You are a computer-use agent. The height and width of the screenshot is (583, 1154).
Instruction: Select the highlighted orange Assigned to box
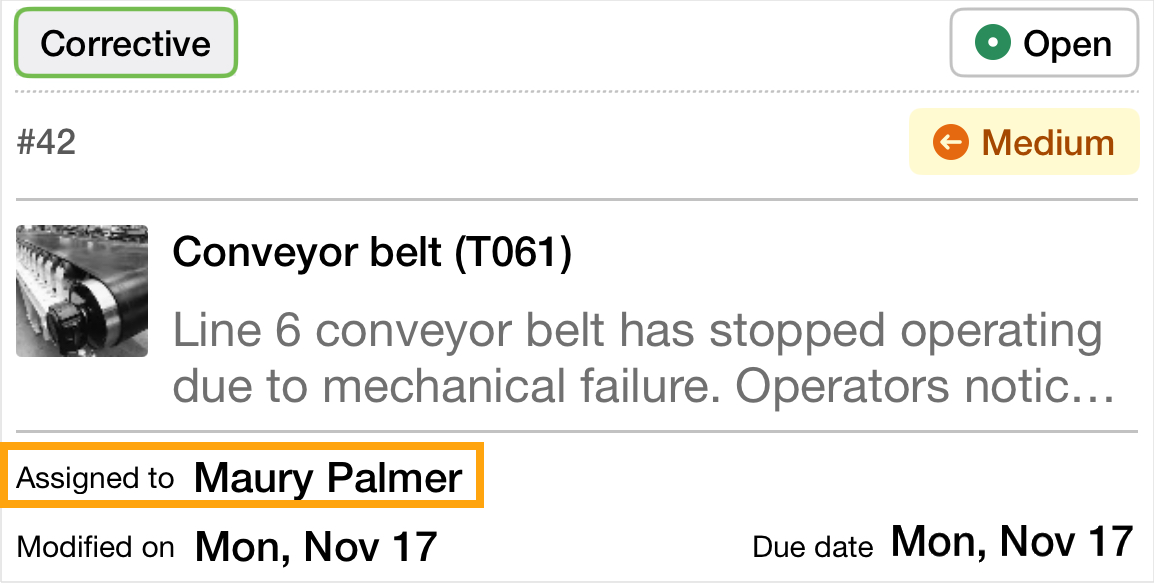coord(242,477)
